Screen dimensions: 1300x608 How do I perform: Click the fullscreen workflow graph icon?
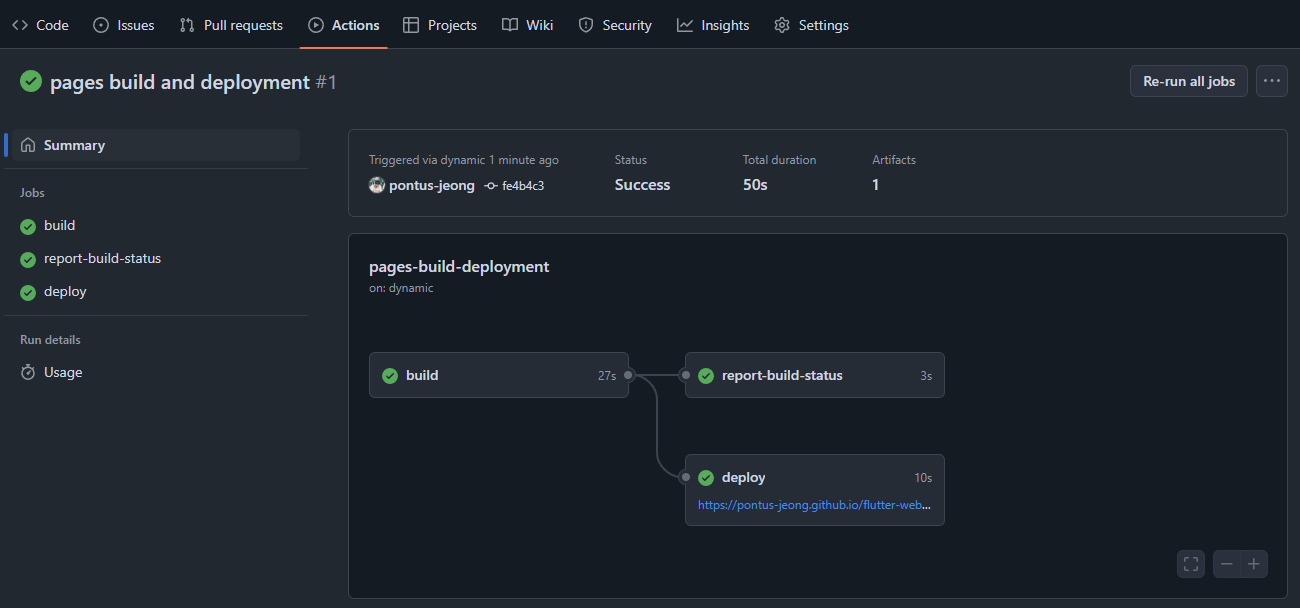coord(1191,564)
